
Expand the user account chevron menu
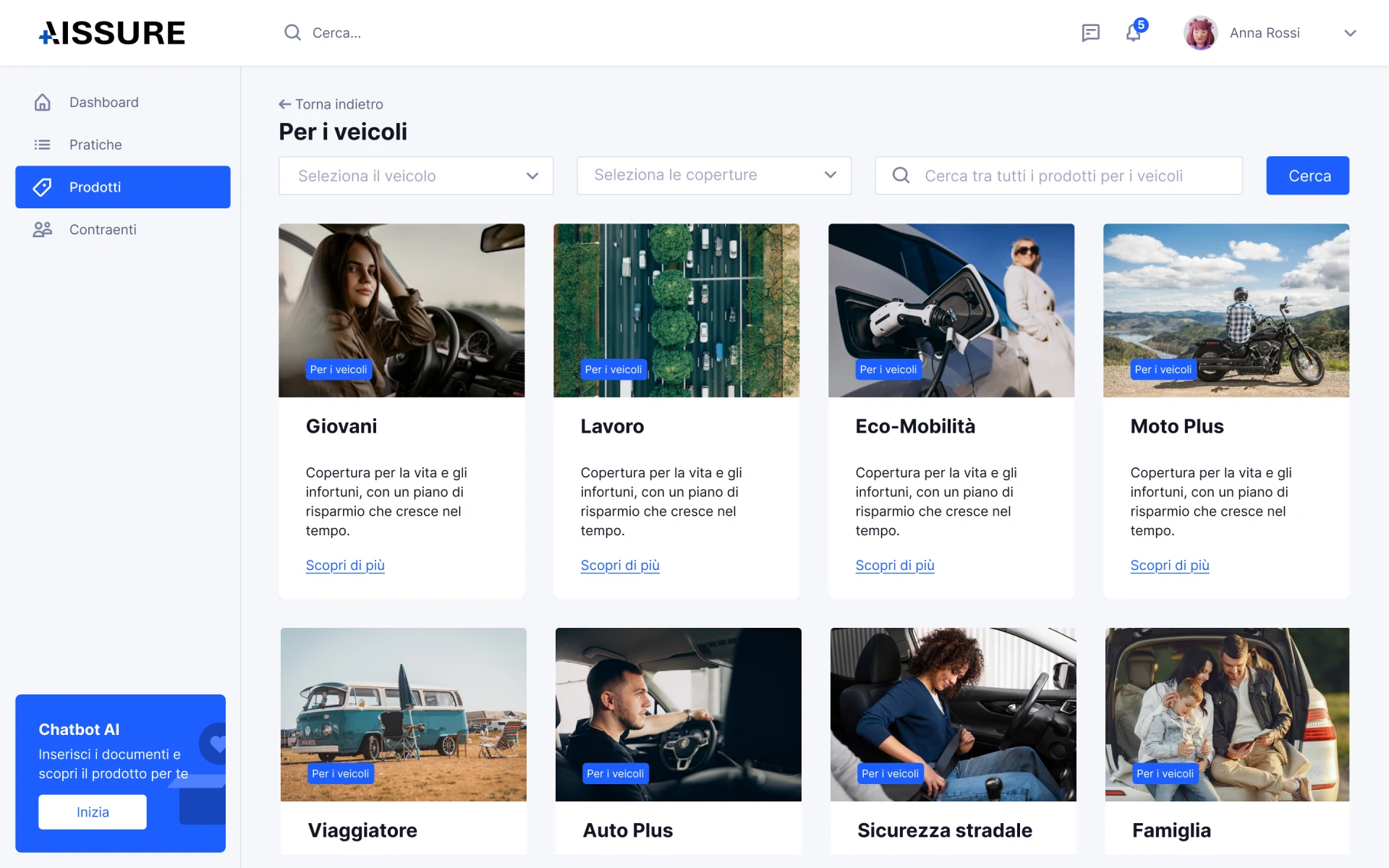click(1350, 33)
